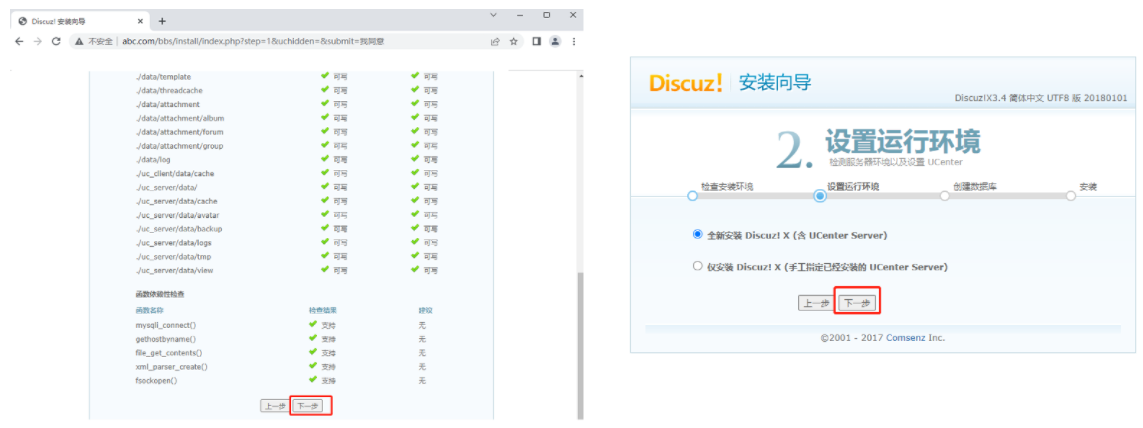This screenshot has height=428, width=1143.
Task: Click the 安装向导 title beside the logo
Action: pyautogui.click(x=775, y=82)
